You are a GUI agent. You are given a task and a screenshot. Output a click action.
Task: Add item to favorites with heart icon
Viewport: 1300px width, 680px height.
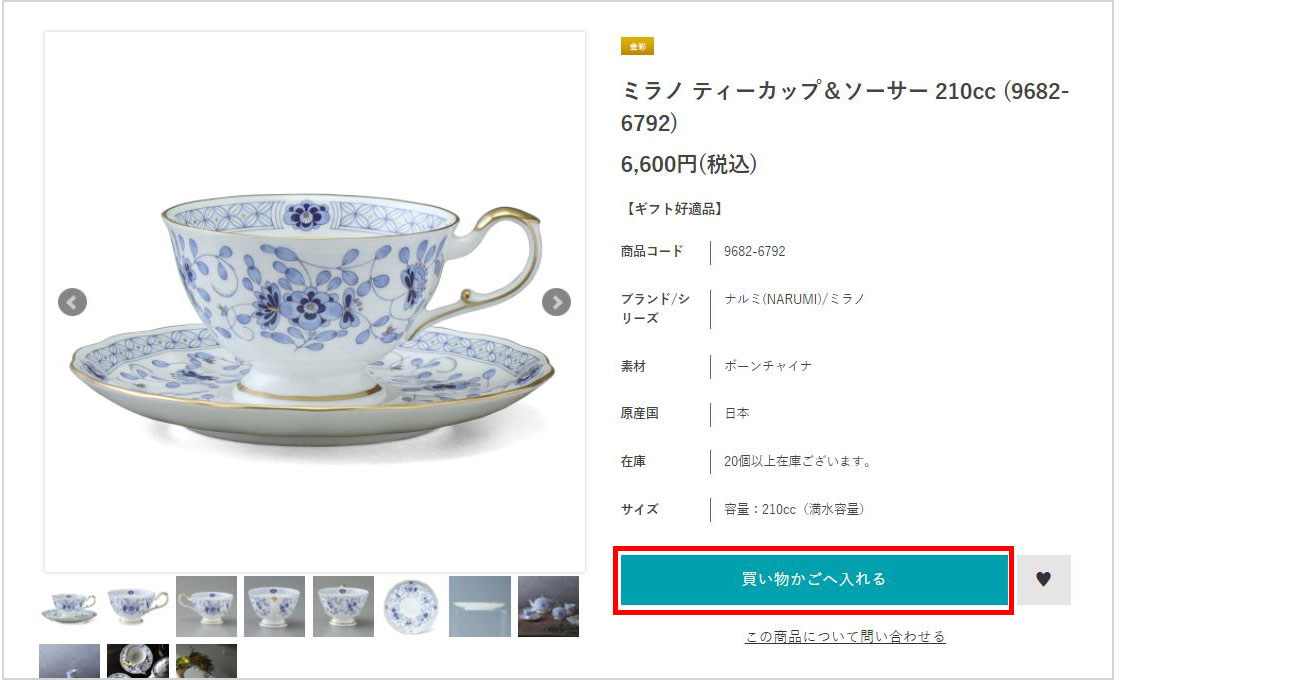coord(1044,579)
